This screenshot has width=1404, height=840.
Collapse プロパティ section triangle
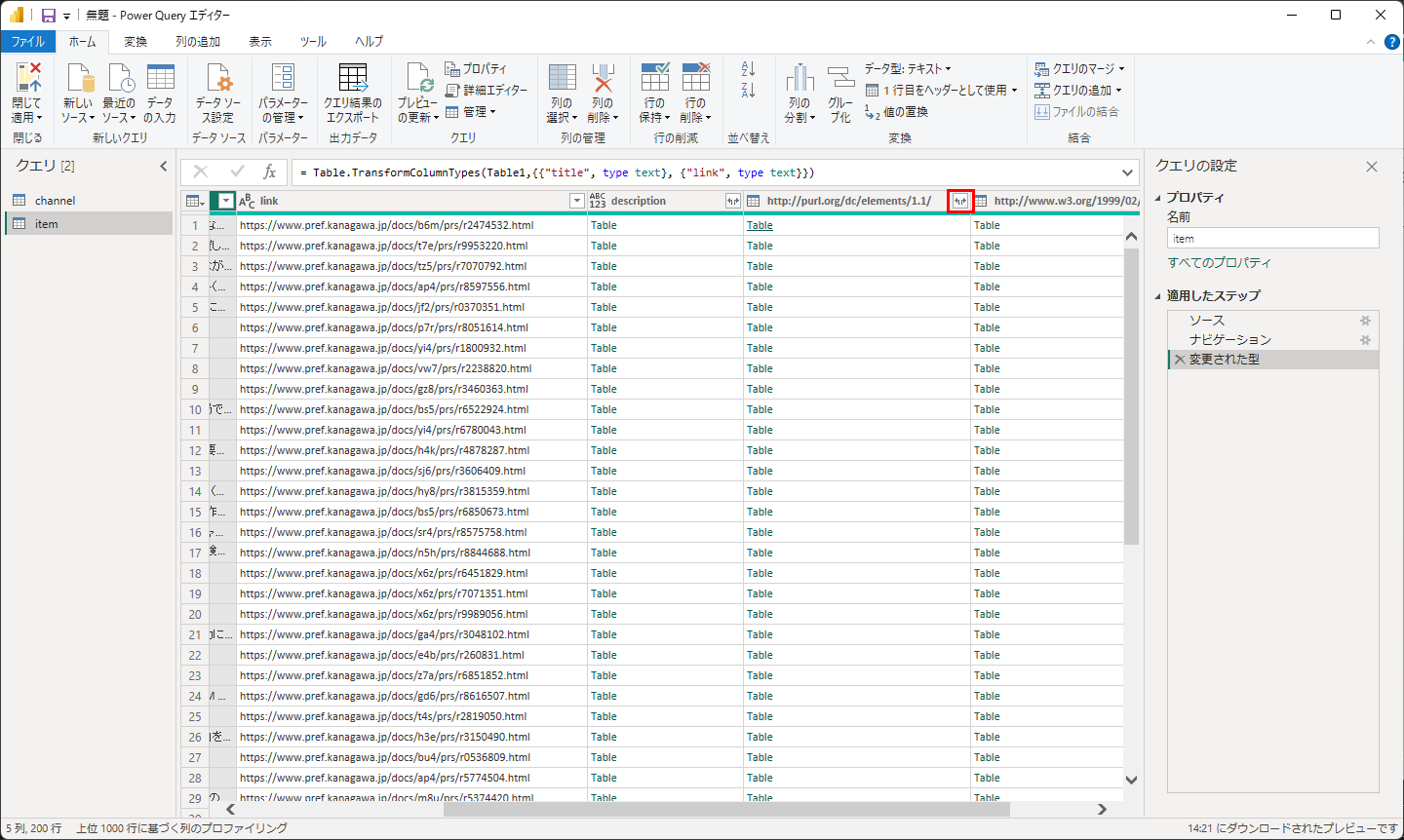point(1158,198)
